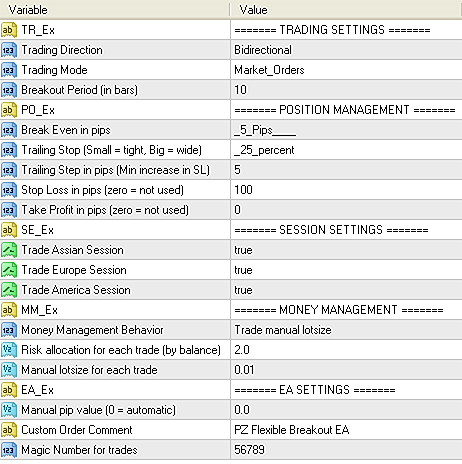Toggle Trade America Session value

346,290
